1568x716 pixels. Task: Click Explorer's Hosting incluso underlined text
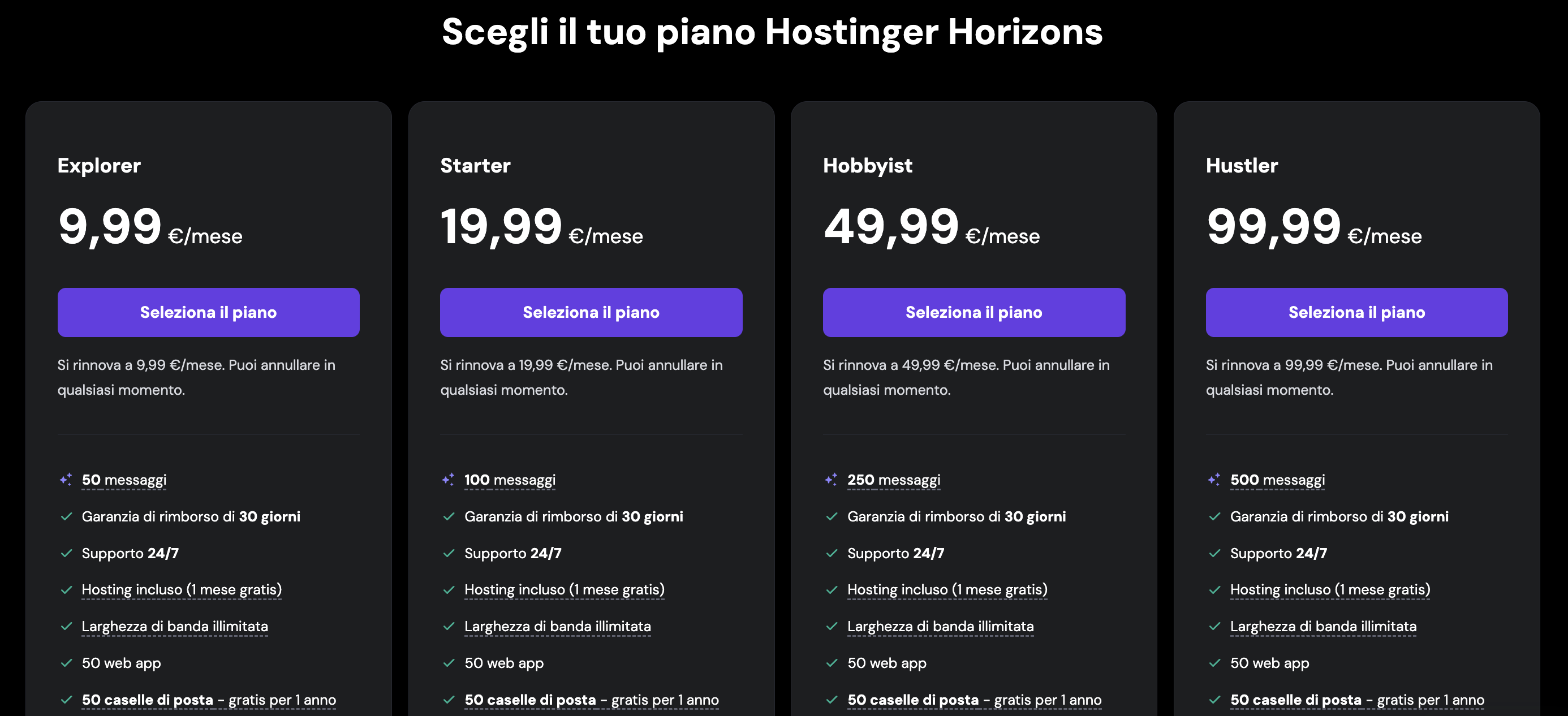[x=182, y=589]
